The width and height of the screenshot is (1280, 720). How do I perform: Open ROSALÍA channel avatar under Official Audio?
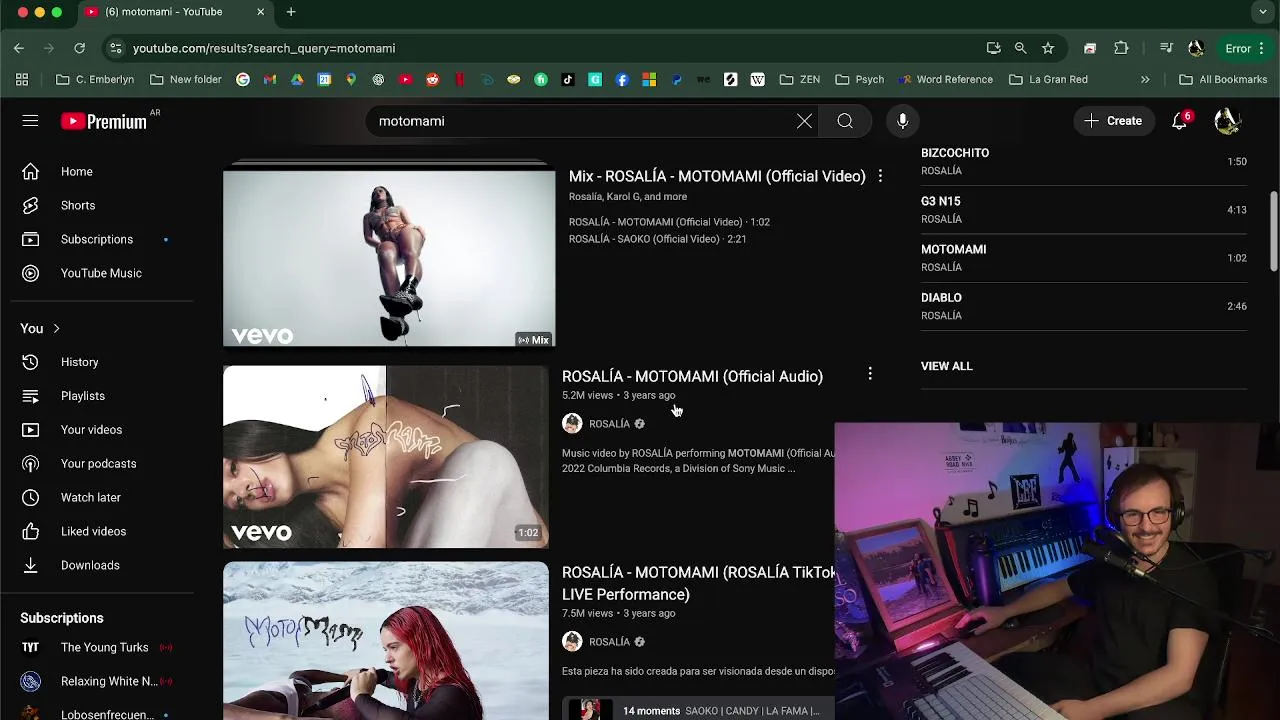click(x=572, y=424)
